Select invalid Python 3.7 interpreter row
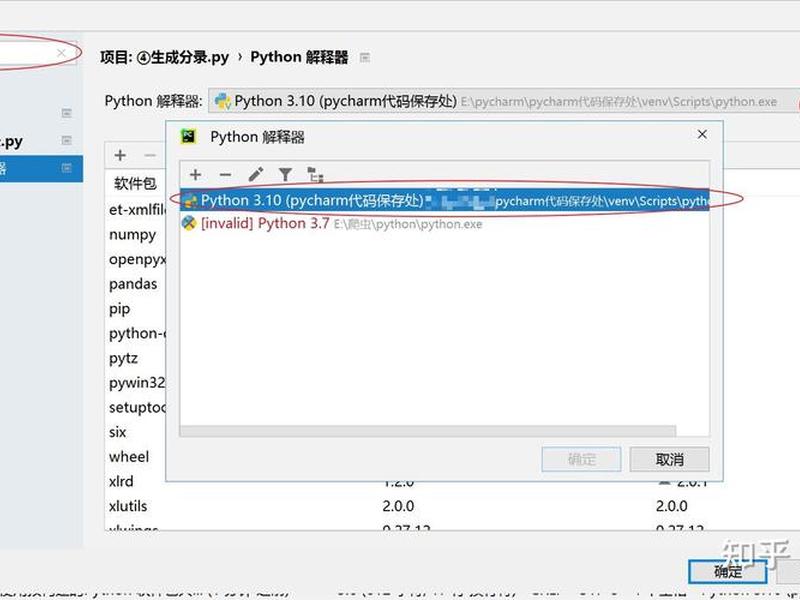Screen dimensions: 800x600 point(444,223)
